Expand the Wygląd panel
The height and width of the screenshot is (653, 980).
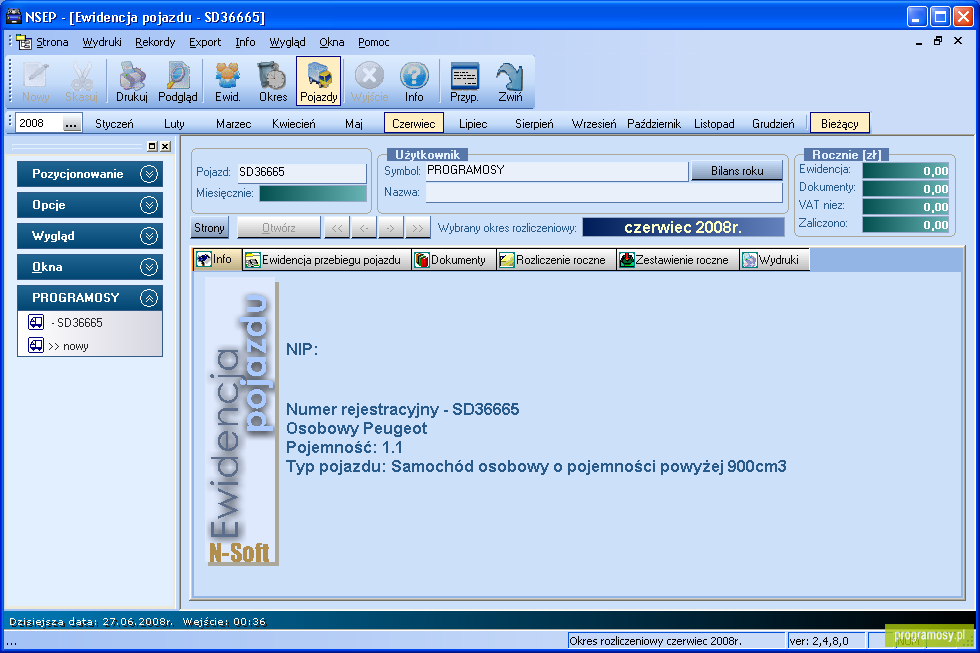tap(89, 236)
